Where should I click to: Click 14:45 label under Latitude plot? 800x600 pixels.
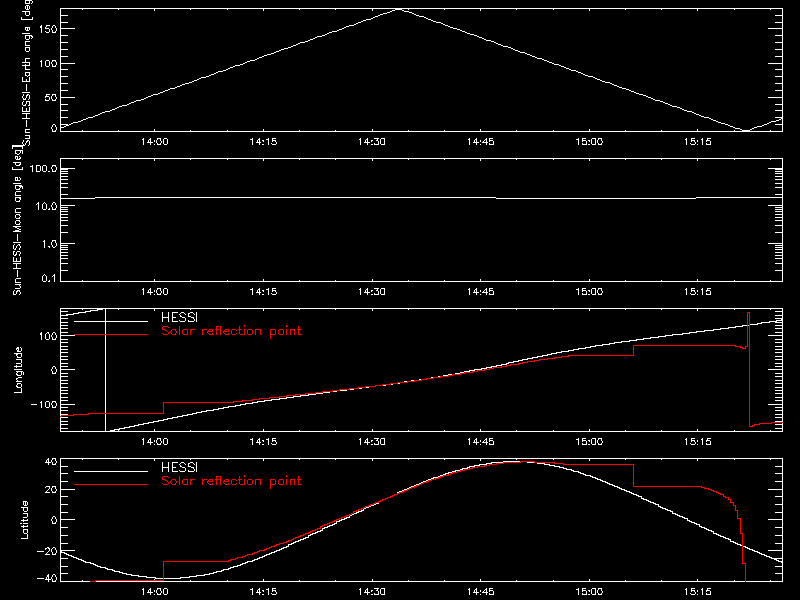(480, 592)
